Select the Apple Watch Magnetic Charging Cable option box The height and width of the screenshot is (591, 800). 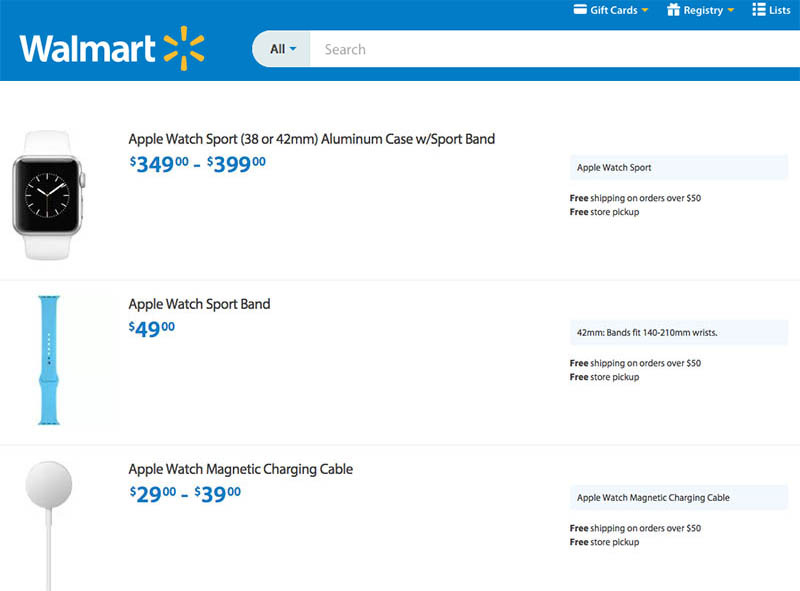point(678,497)
